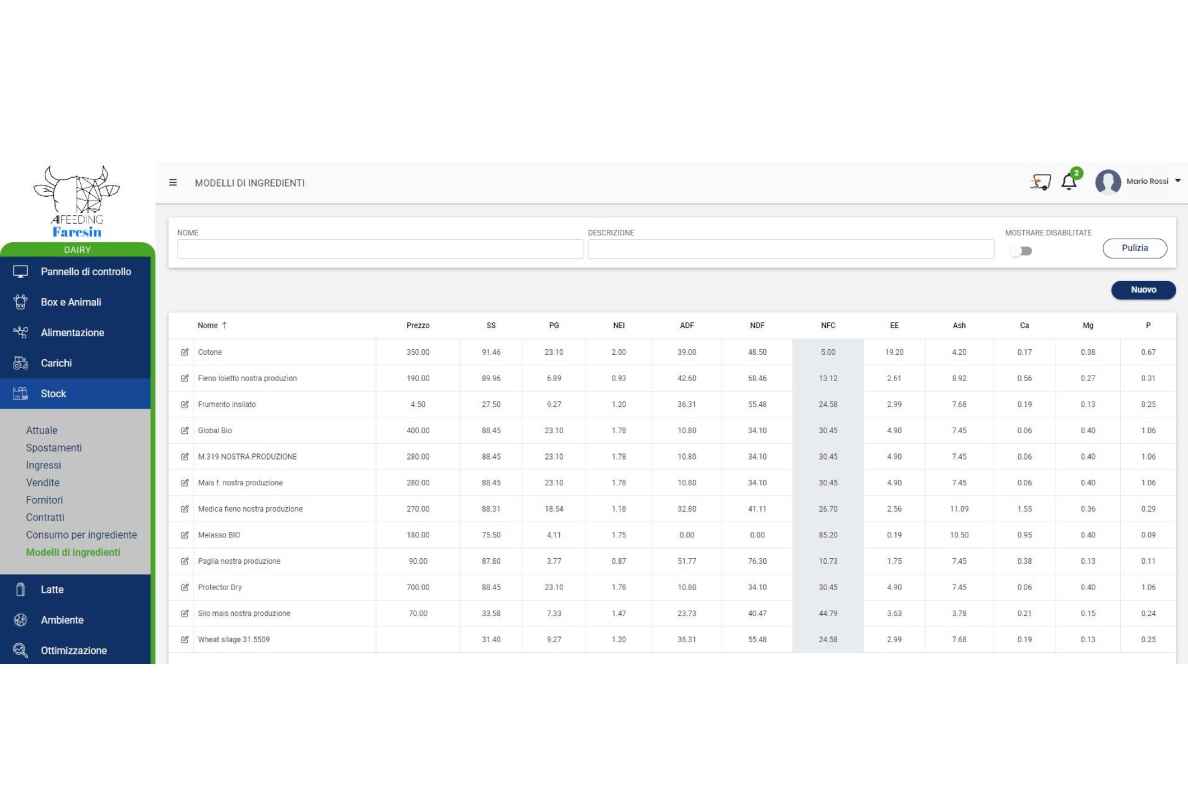Sort by PG column header
The image size is (1188, 800).
pos(554,325)
